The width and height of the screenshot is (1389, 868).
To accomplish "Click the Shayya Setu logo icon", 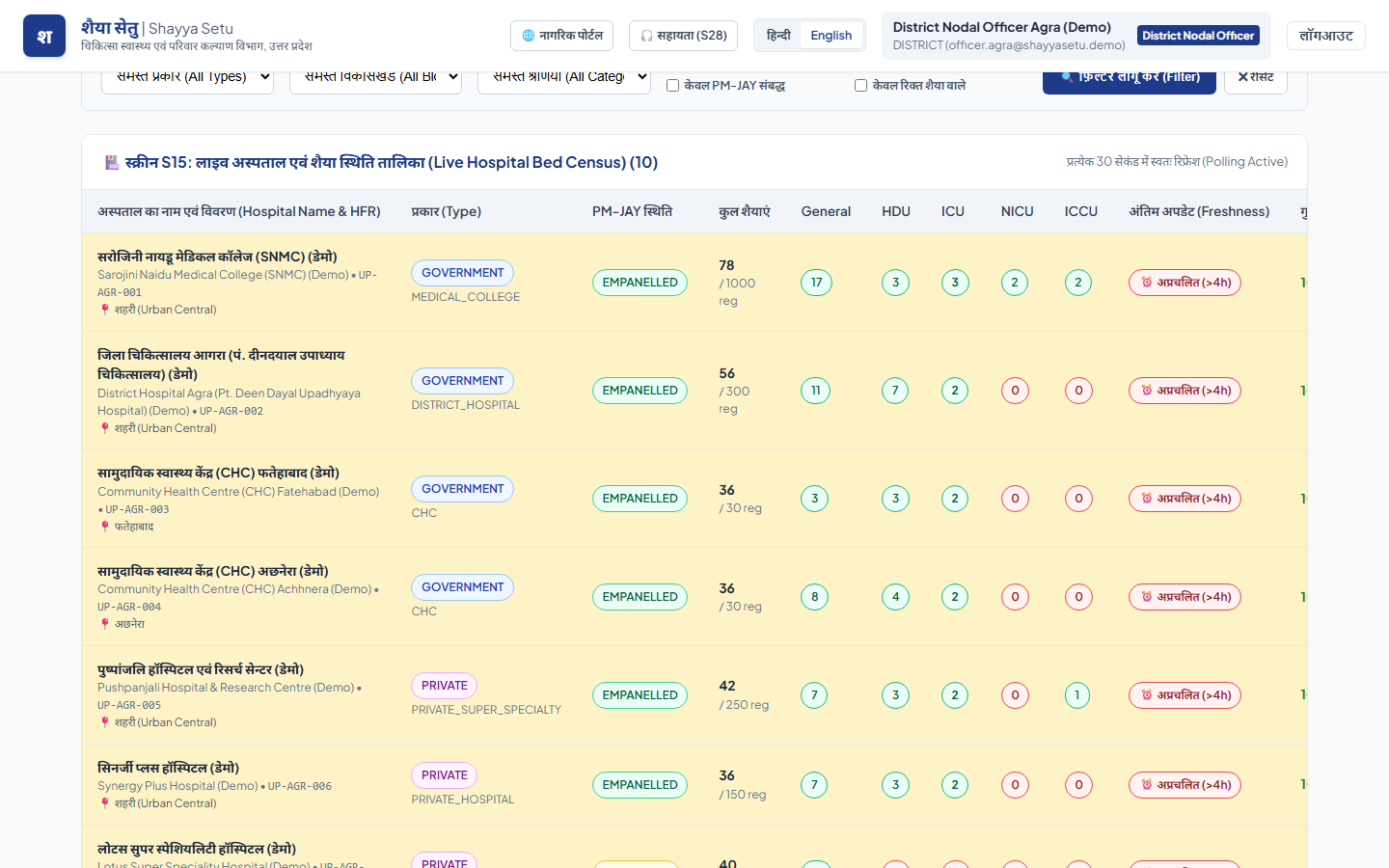I will (44, 36).
